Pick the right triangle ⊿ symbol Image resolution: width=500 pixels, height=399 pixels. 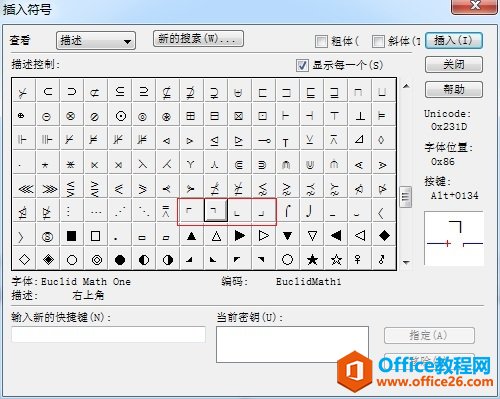(x=360, y=139)
